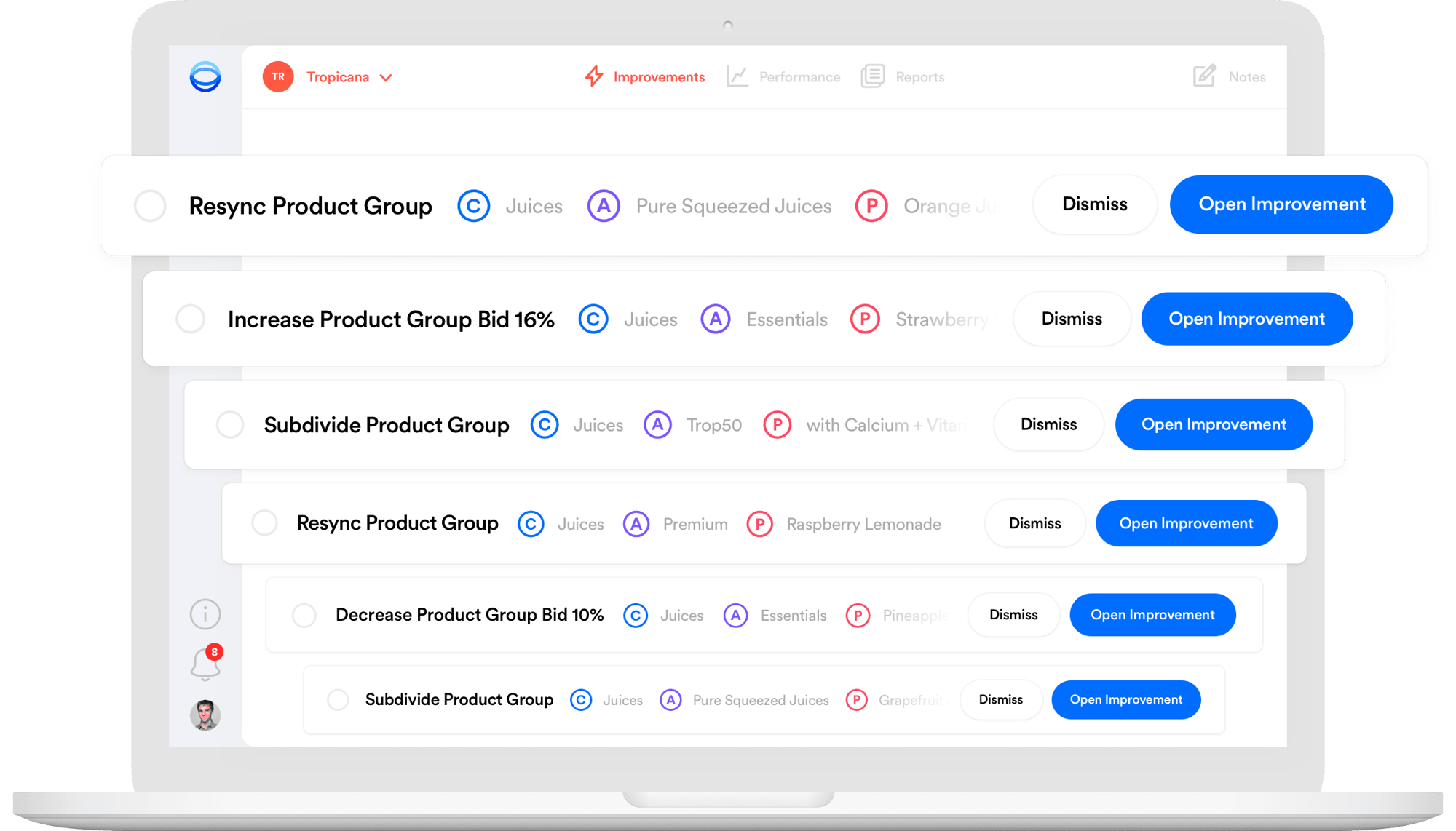1456x831 pixels.
Task: Toggle checkbox for Subdivide Product Group Trop50
Action: click(x=232, y=425)
